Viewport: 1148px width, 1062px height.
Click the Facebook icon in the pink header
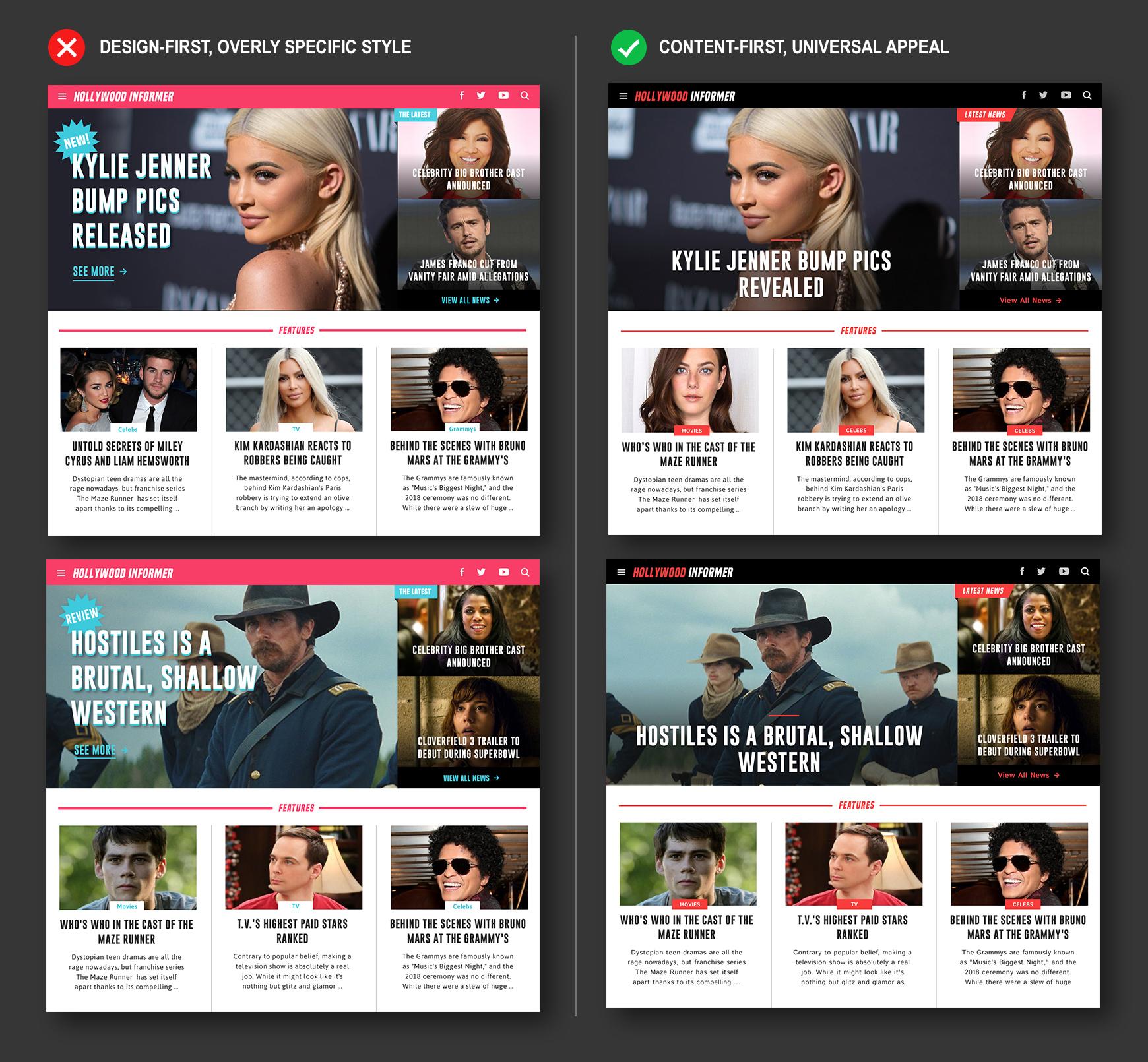point(462,96)
